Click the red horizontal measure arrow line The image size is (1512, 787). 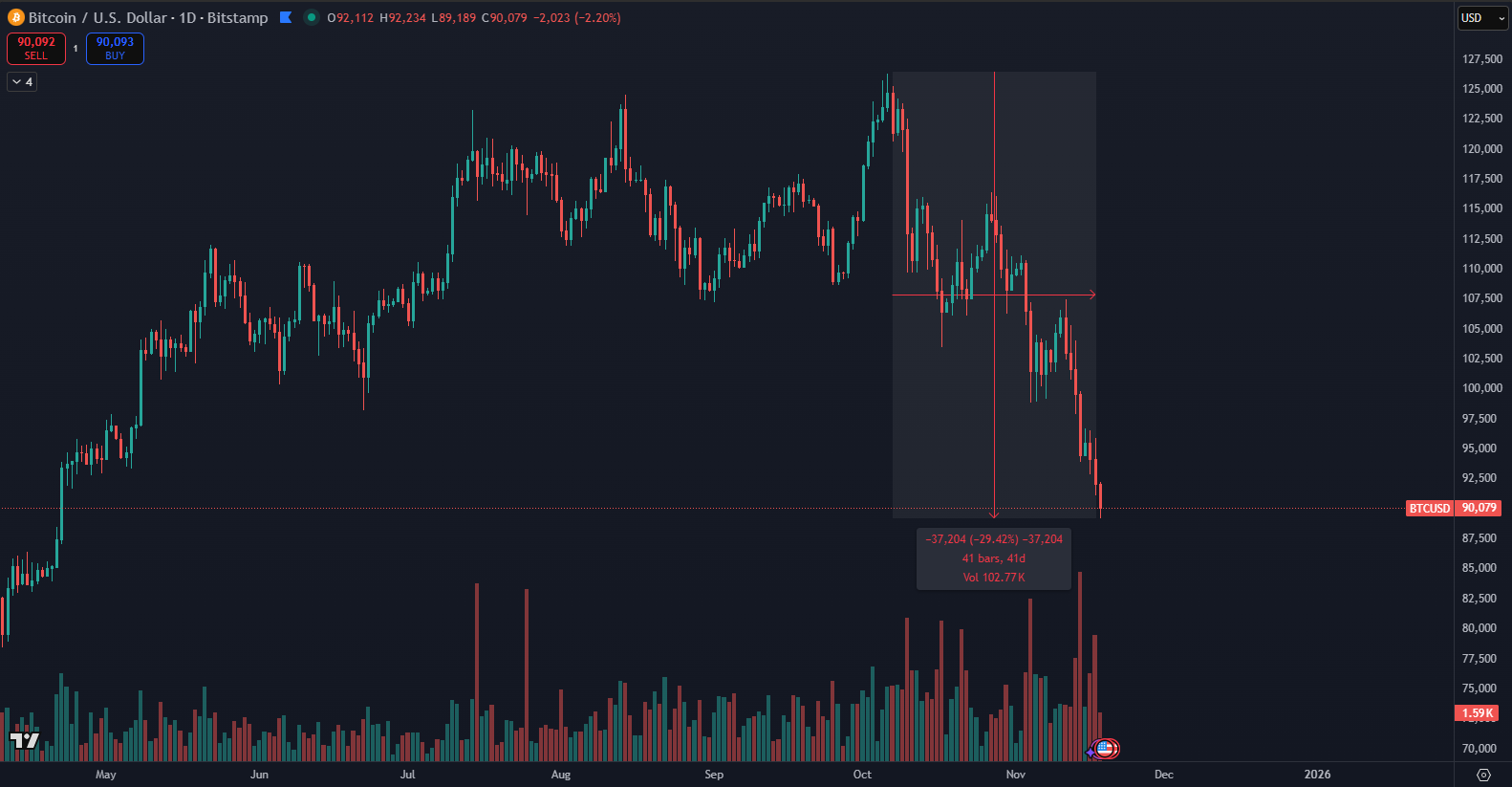[x=946, y=295]
